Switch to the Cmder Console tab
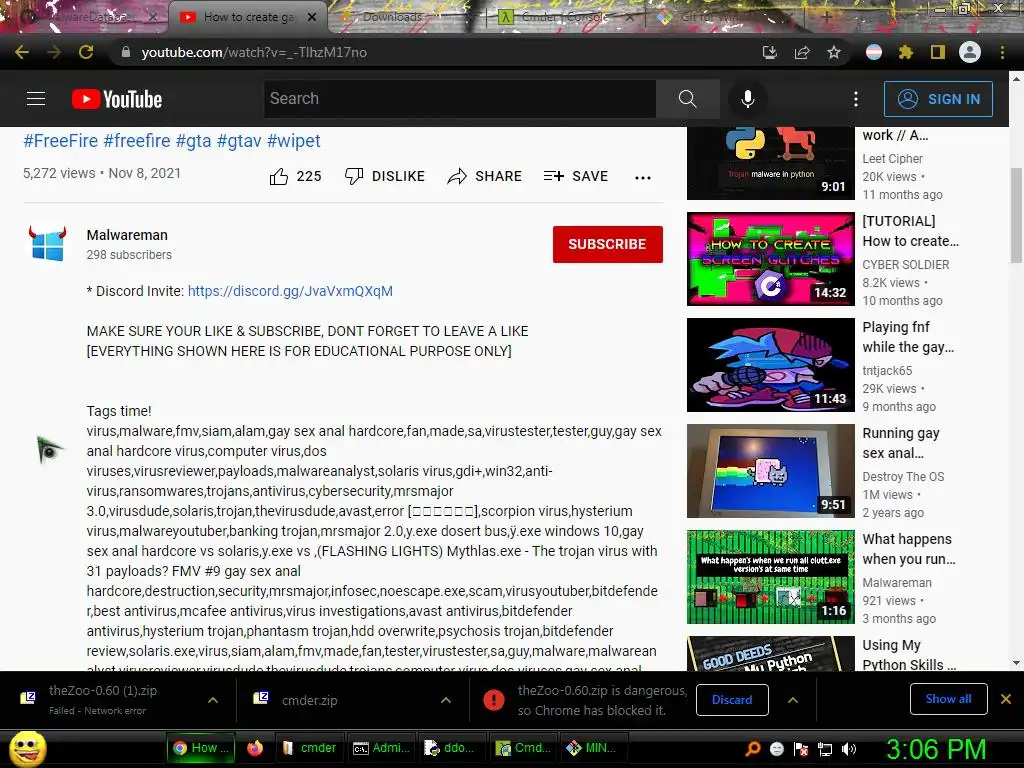1024x768 pixels. (x=564, y=17)
